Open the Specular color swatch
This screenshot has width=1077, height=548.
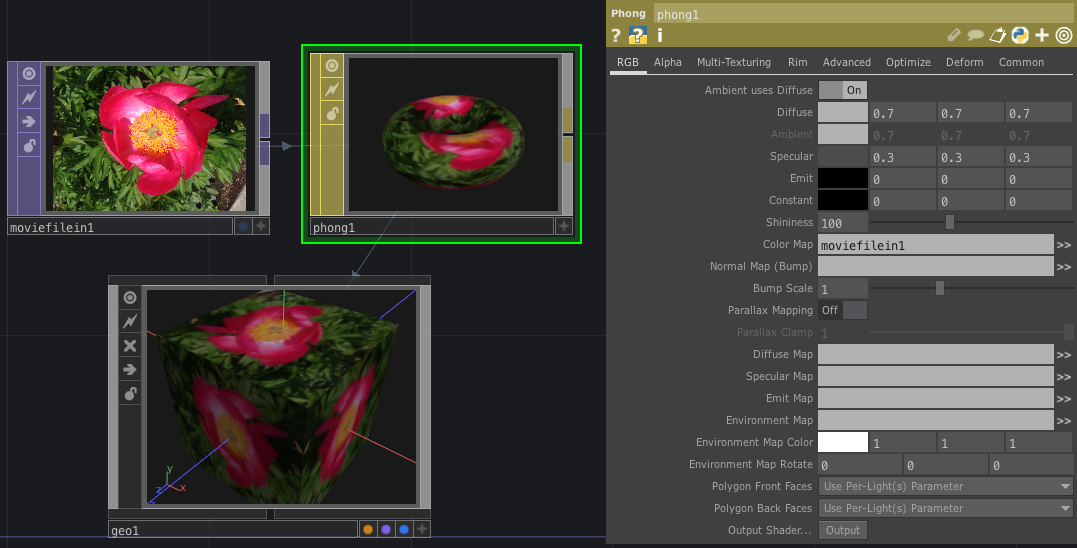pos(843,156)
